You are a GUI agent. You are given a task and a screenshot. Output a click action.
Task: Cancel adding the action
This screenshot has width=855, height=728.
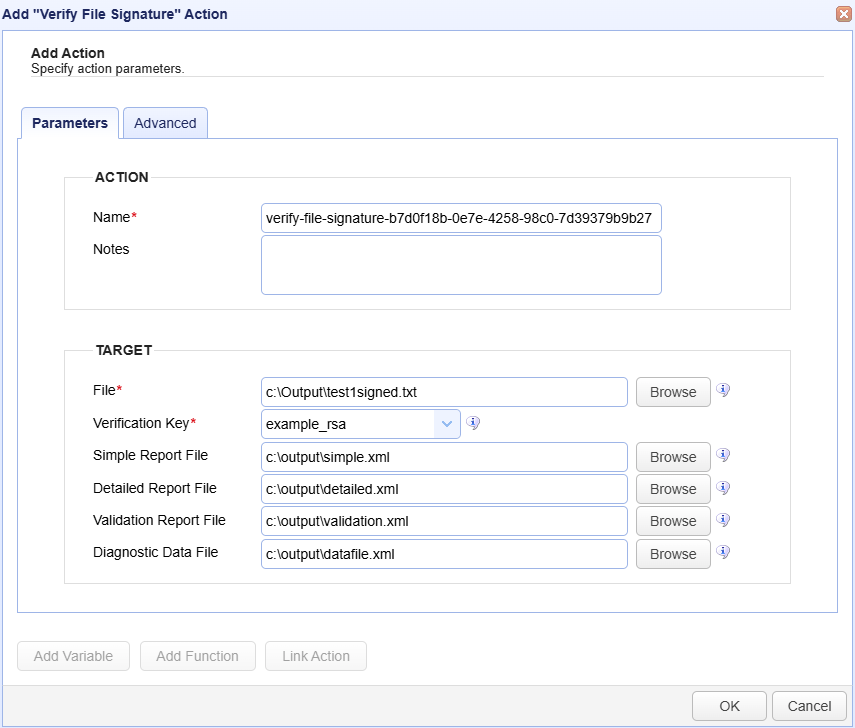809,706
